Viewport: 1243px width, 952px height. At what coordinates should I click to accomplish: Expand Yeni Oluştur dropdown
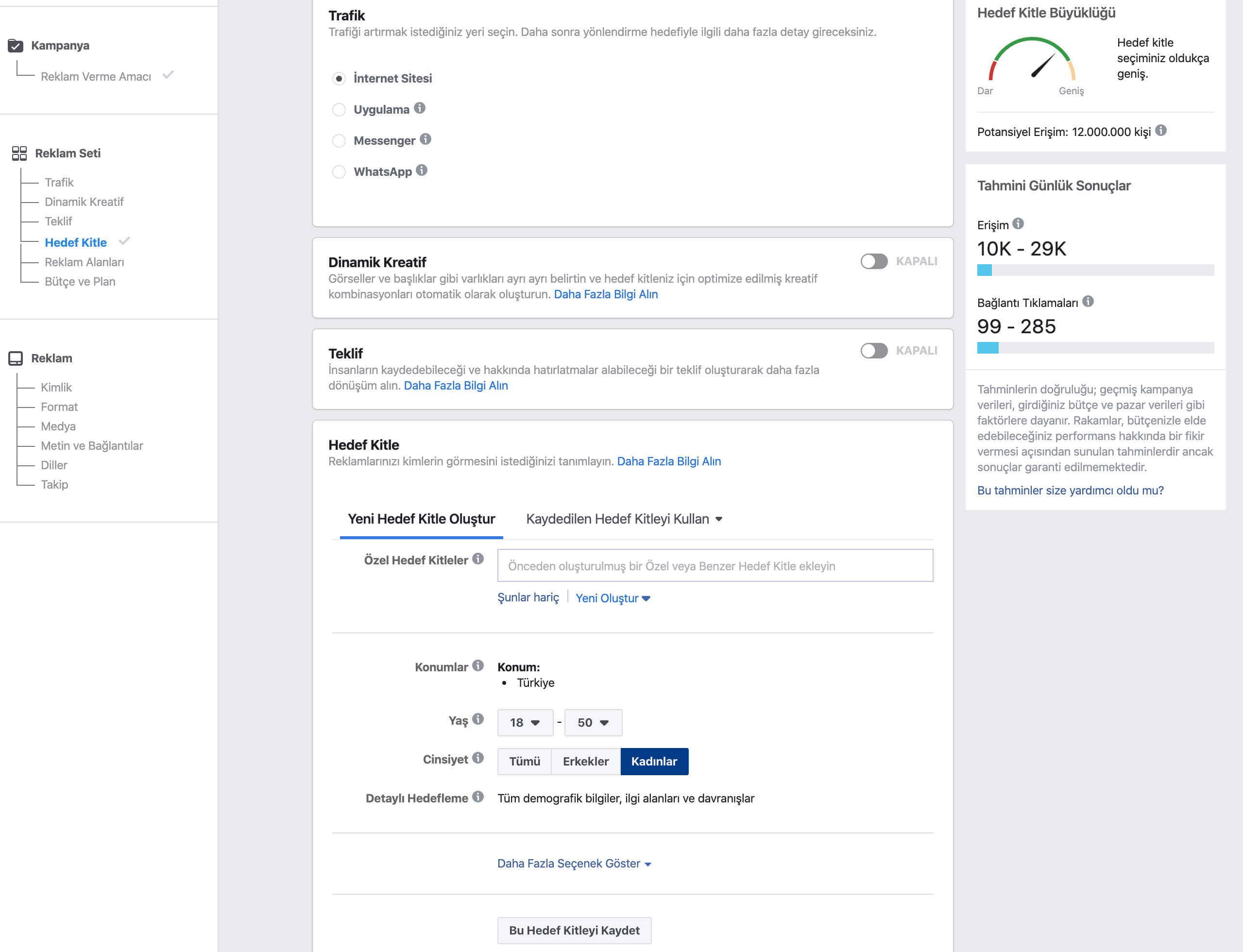(613, 598)
